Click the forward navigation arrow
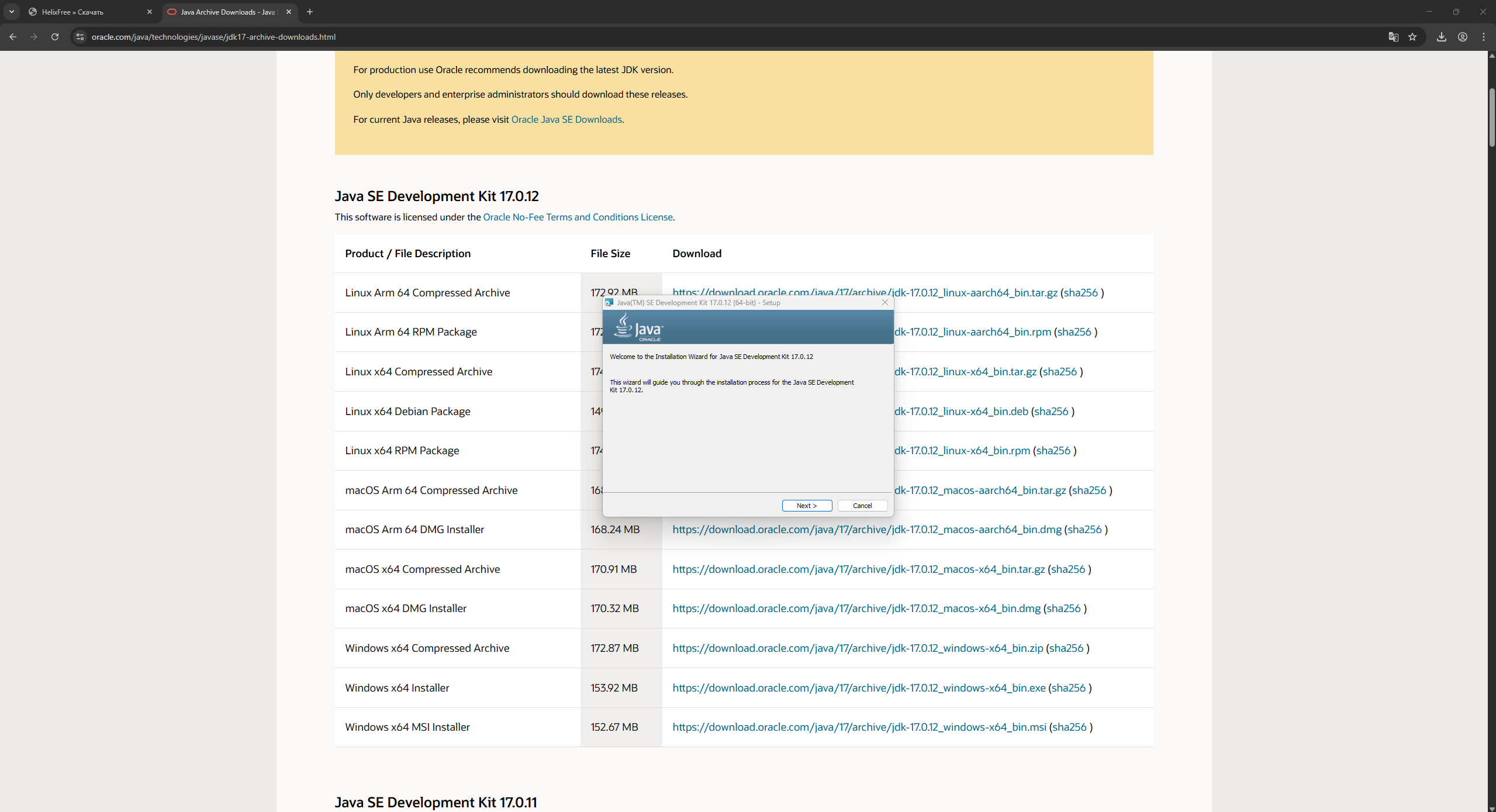The image size is (1496, 812). [x=34, y=37]
